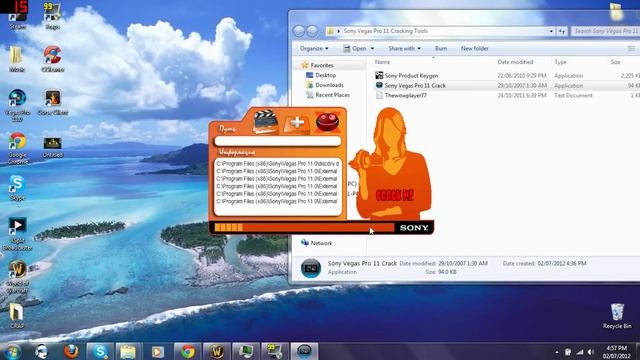Click the CRACK ME label on orange figure
The width and height of the screenshot is (640, 360).
pos(394,195)
